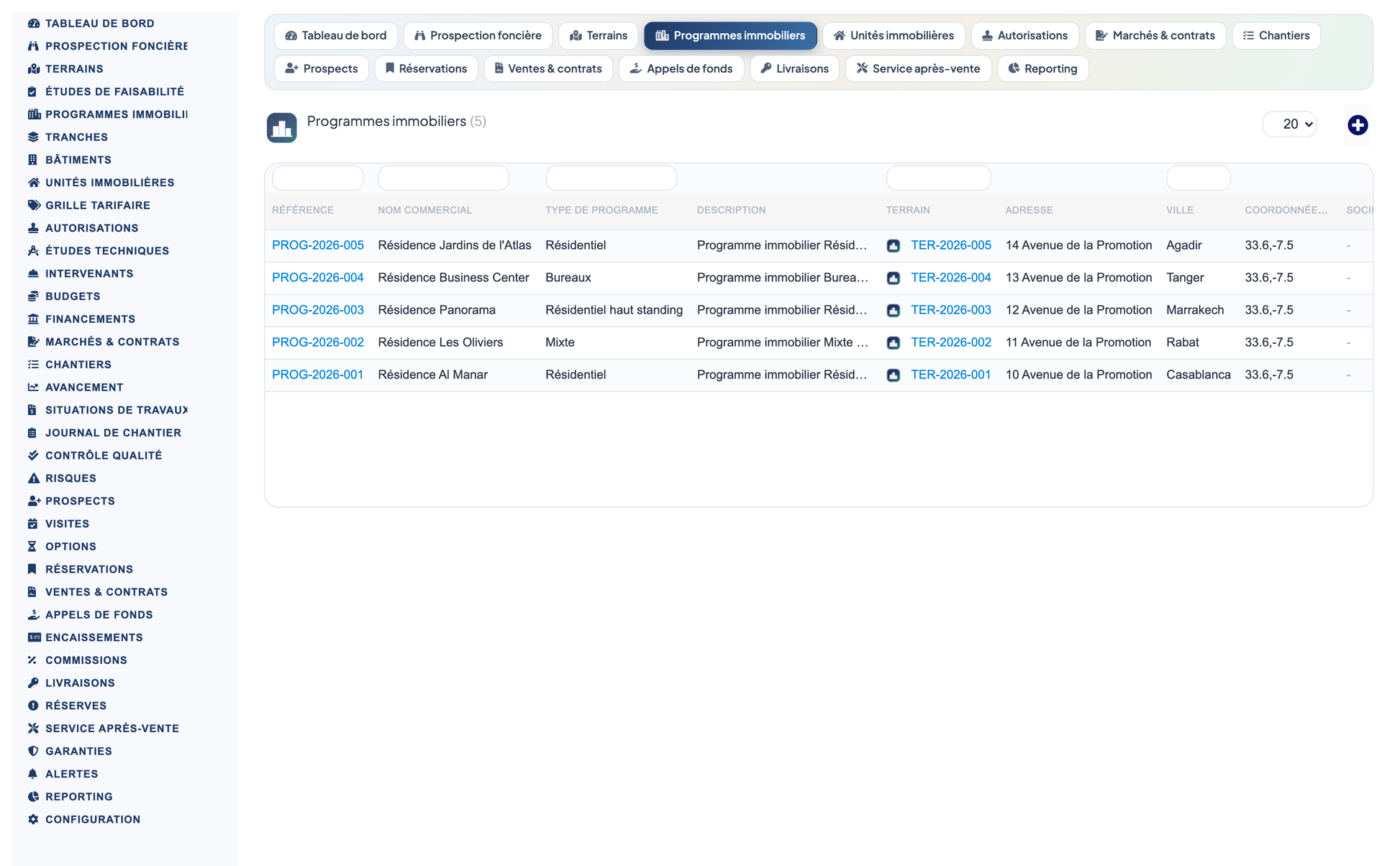The image size is (1400, 866).
Task: Click the Prospection foncière binoculars sidebar icon
Action: 33,46
